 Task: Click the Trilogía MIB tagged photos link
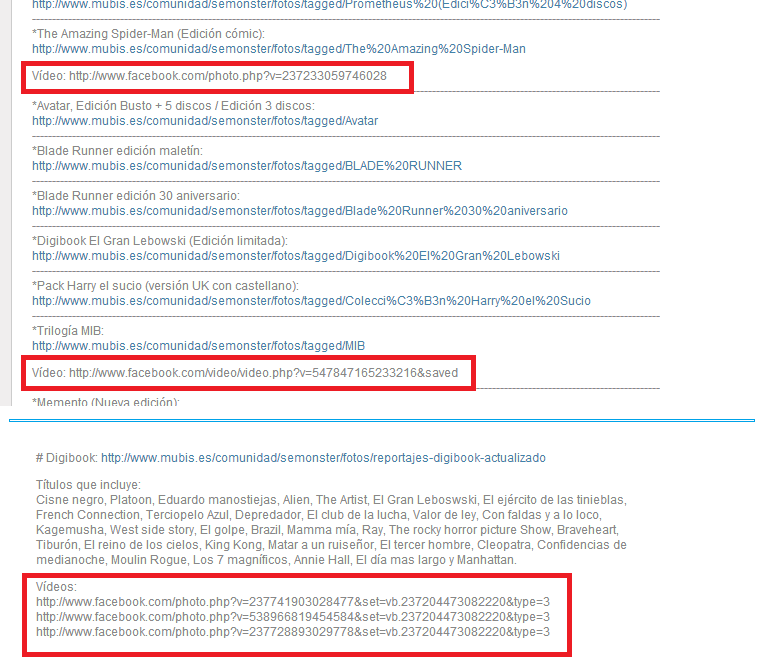198,346
